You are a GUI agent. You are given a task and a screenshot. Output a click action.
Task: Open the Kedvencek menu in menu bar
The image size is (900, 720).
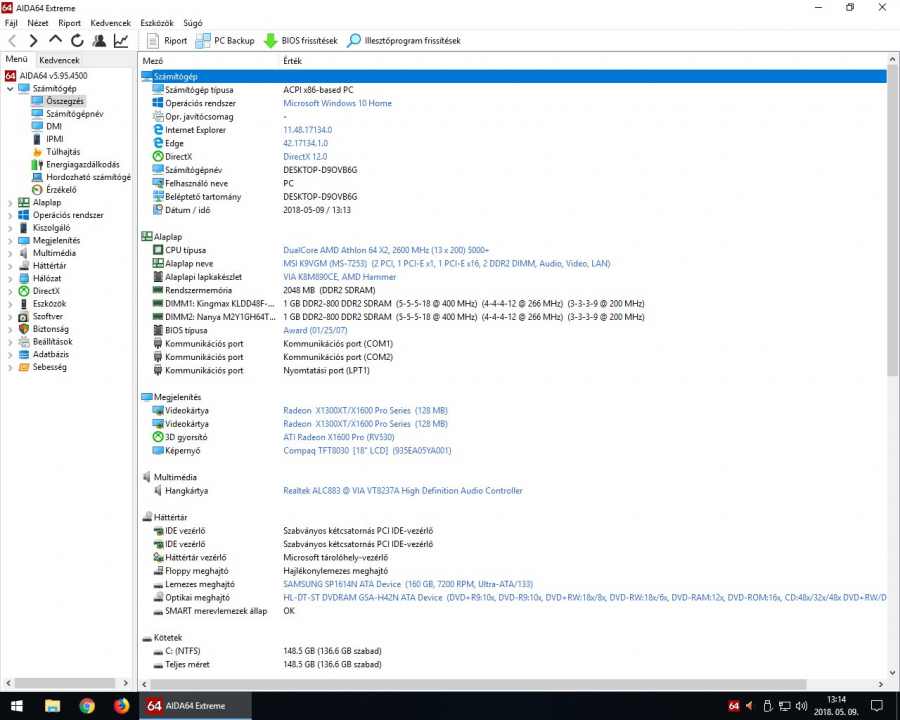tap(111, 23)
